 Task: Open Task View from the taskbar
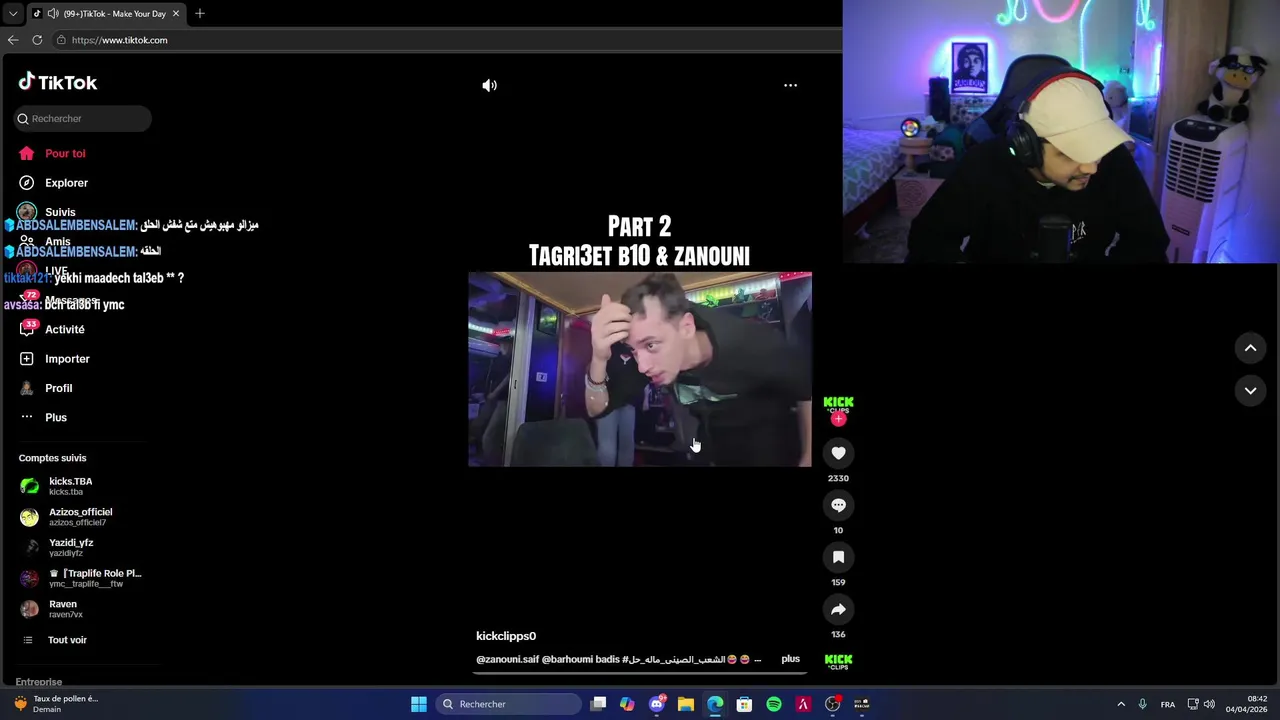tap(598, 704)
